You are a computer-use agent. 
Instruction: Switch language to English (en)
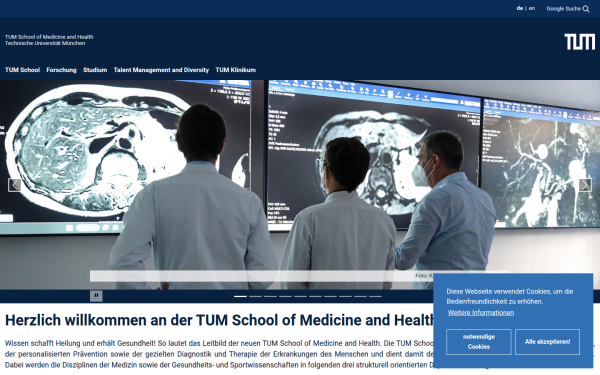[532, 8]
